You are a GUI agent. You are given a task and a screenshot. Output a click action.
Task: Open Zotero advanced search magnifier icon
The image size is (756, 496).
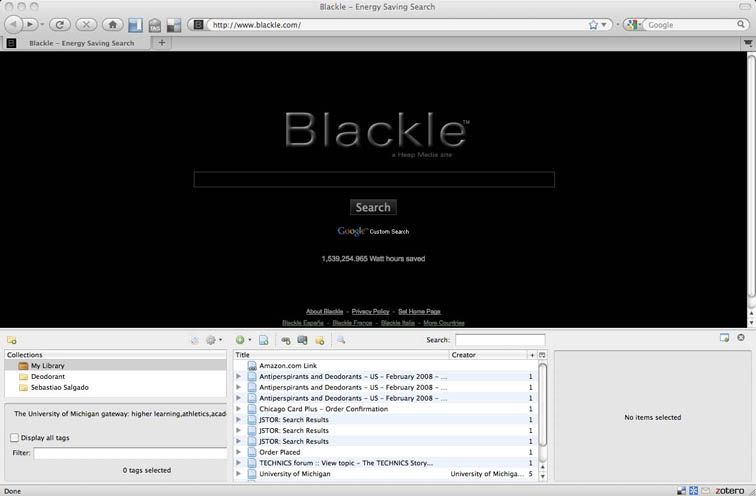pyautogui.click(x=341, y=340)
